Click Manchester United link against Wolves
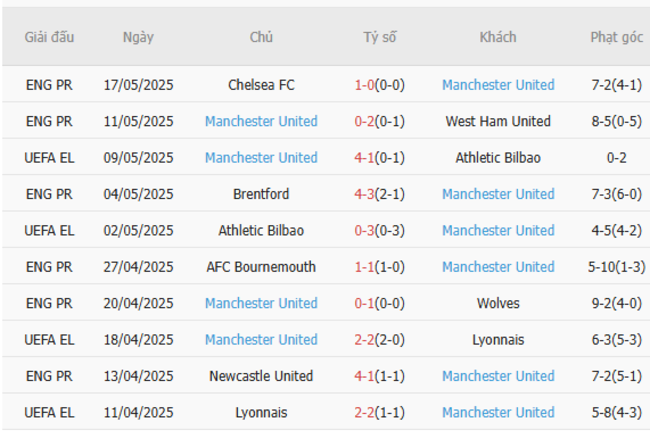Image resolution: width=650 pixels, height=447 pixels. (x=261, y=303)
